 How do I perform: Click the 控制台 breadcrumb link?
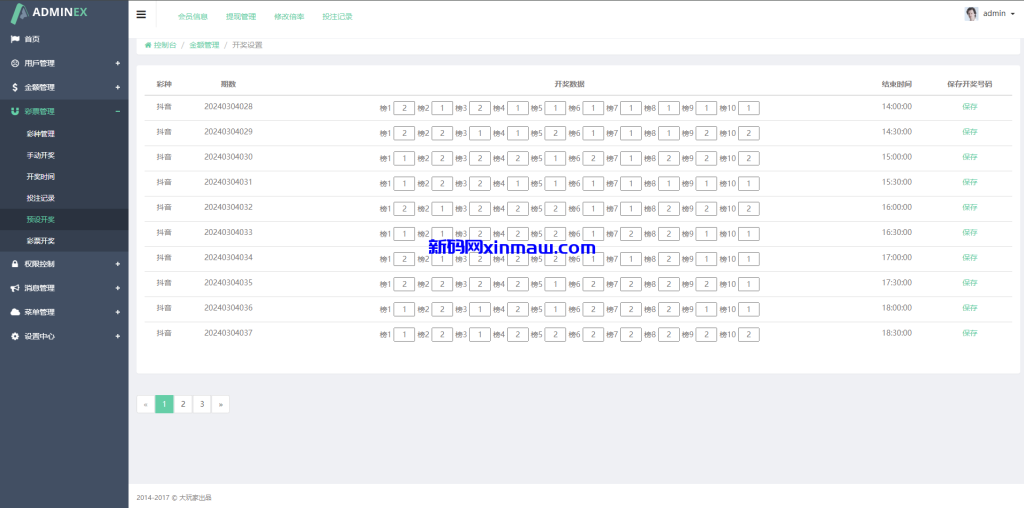pyautogui.click(x=164, y=45)
